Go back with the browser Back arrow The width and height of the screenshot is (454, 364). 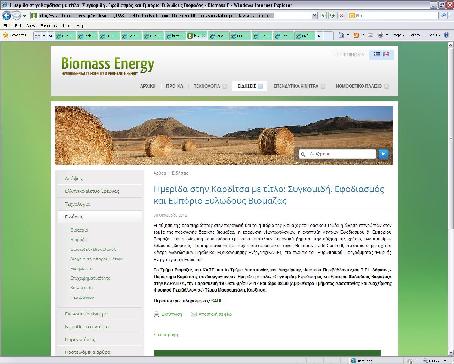[x=7, y=15]
